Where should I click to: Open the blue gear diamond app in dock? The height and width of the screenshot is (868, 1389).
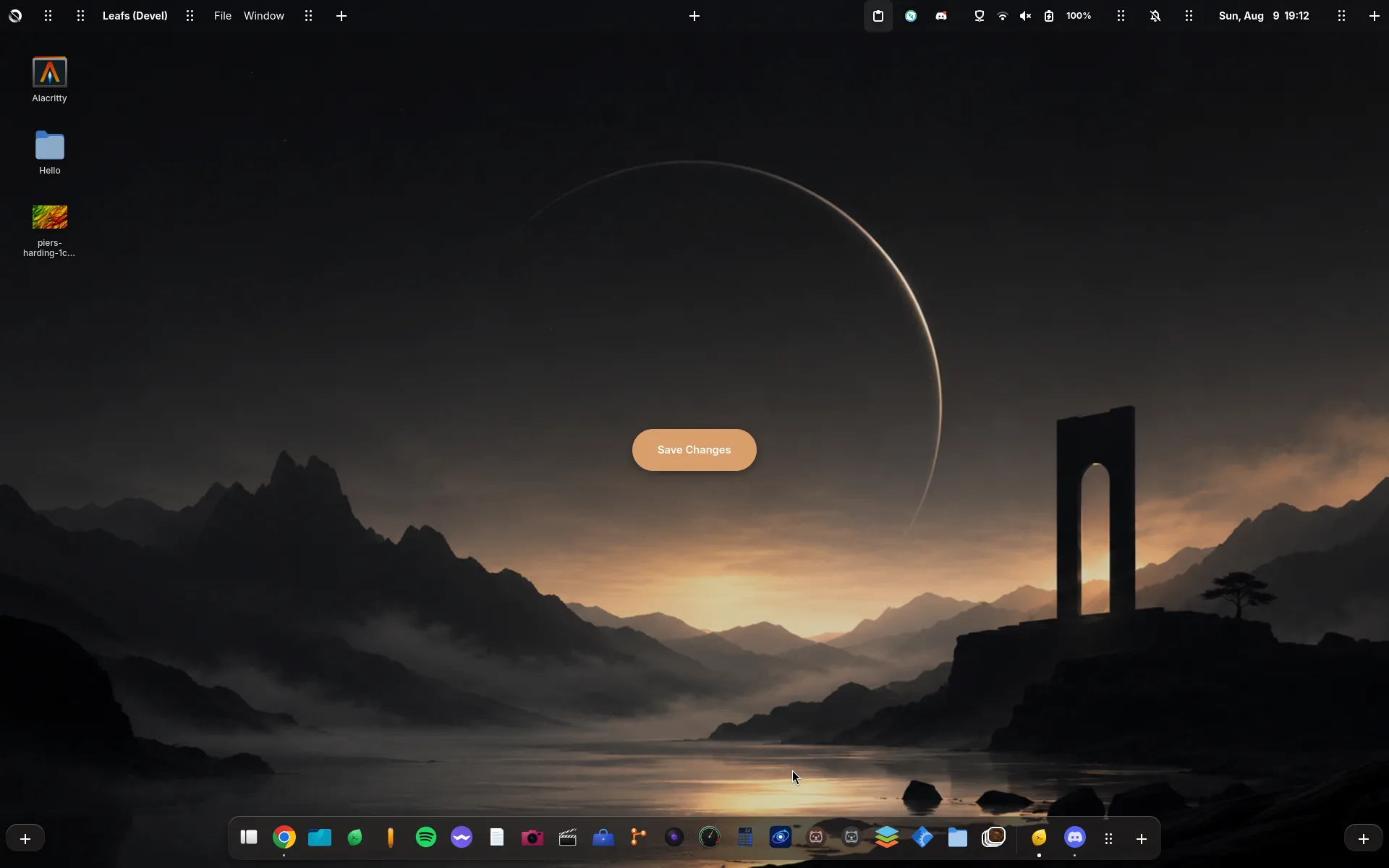[x=922, y=838]
